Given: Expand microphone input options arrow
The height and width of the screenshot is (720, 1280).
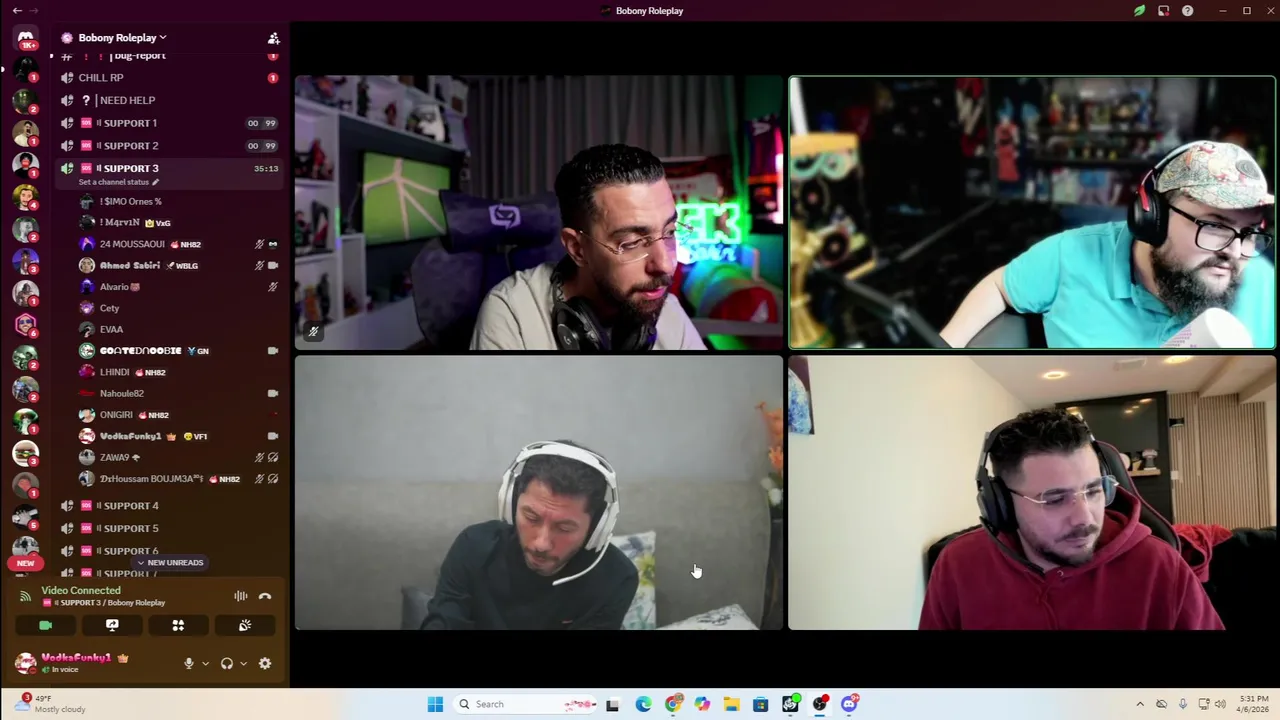Looking at the screenshot, I should pyautogui.click(x=205, y=663).
